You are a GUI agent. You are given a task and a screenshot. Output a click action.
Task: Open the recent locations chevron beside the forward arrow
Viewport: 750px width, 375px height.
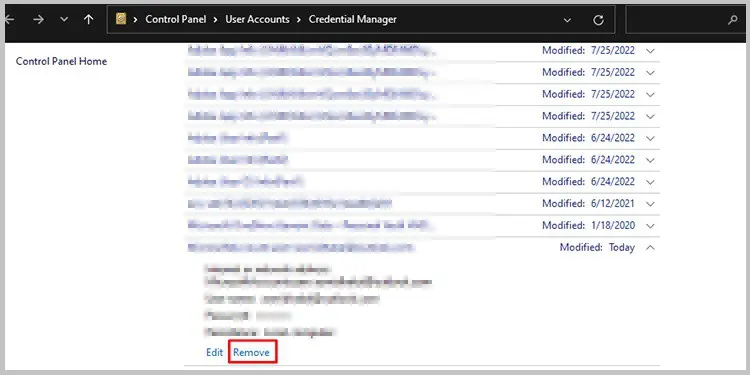click(x=64, y=20)
